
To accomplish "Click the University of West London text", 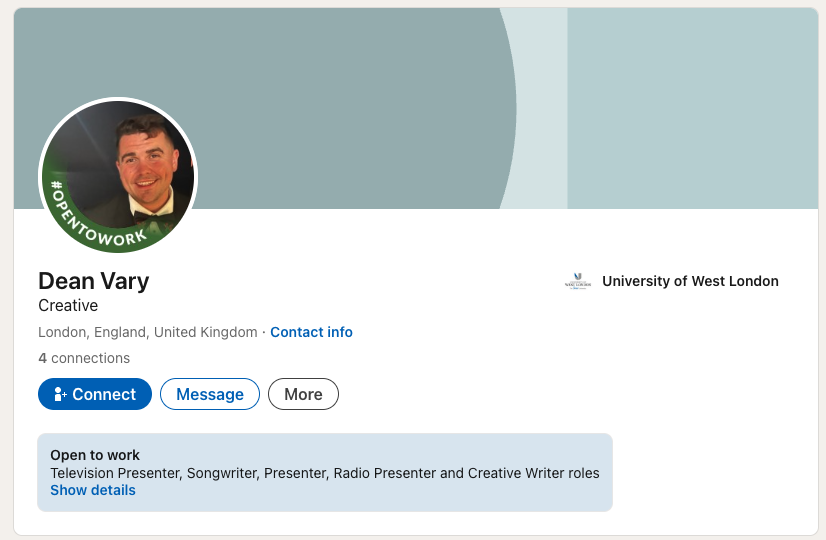I will click(x=690, y=282).
